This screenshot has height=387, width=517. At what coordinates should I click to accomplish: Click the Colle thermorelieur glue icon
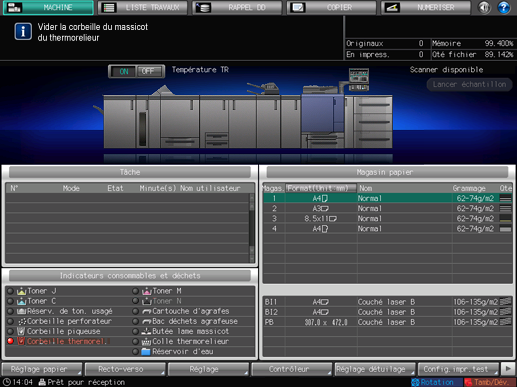pyautogui.click(x=146, y=341)
